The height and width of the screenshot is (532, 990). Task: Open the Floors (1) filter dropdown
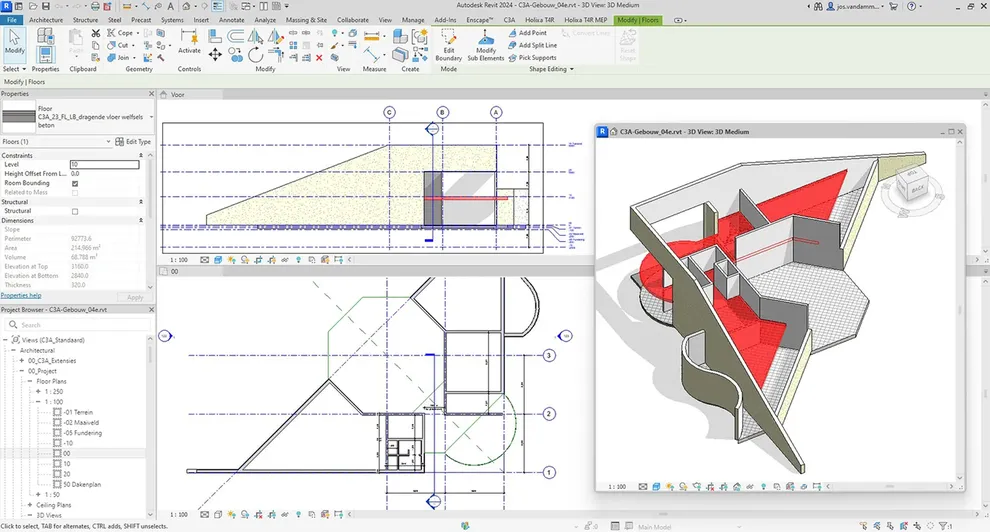click(x=56, y=142)
